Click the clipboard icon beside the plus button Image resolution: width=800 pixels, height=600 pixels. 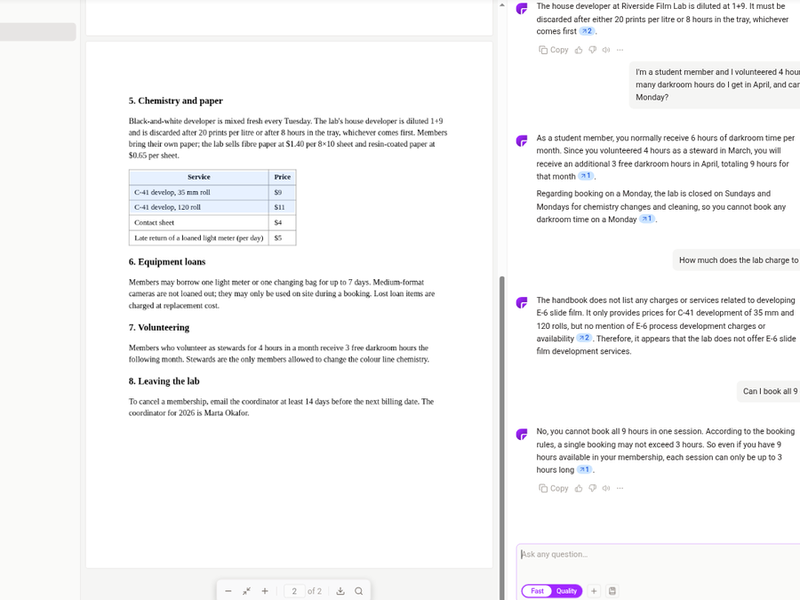tap(612, 591)
